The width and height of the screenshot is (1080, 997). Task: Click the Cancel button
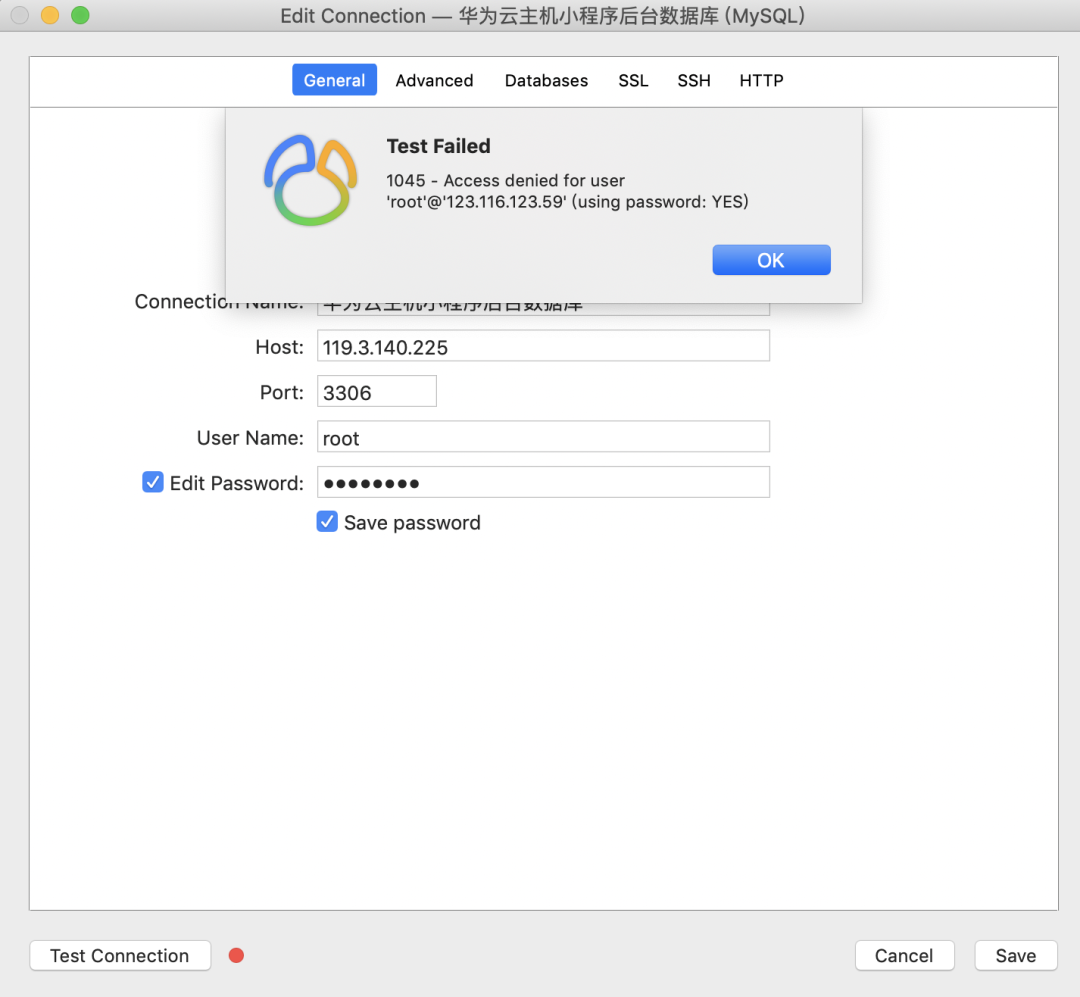tap(904, 956)
